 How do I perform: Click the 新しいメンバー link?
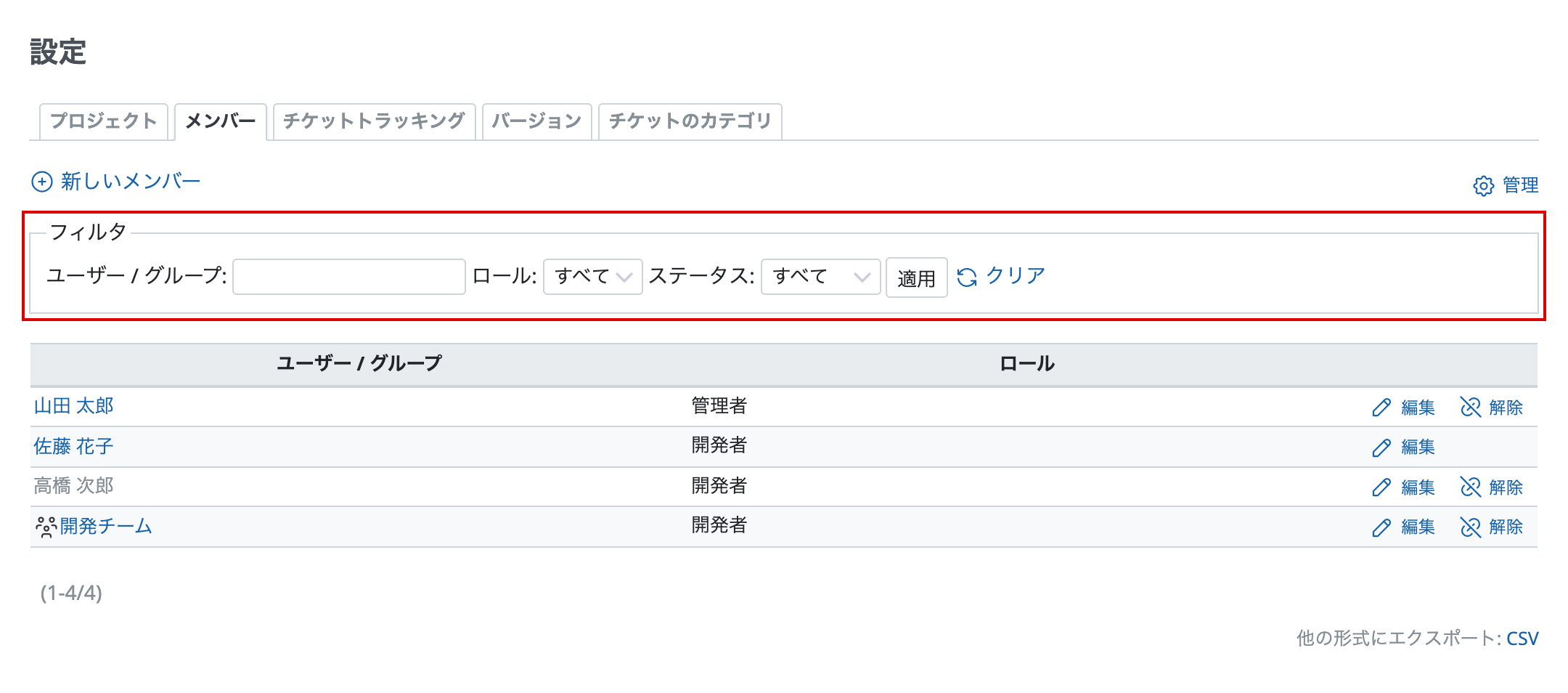(131, 182)
